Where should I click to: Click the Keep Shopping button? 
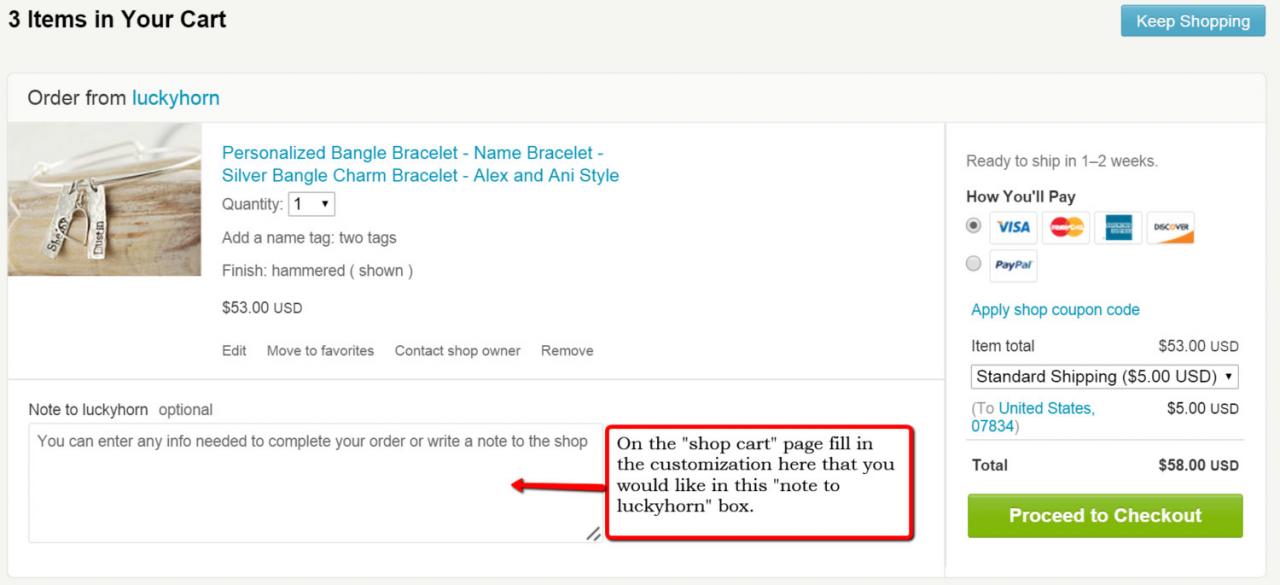click(1192, 21)
